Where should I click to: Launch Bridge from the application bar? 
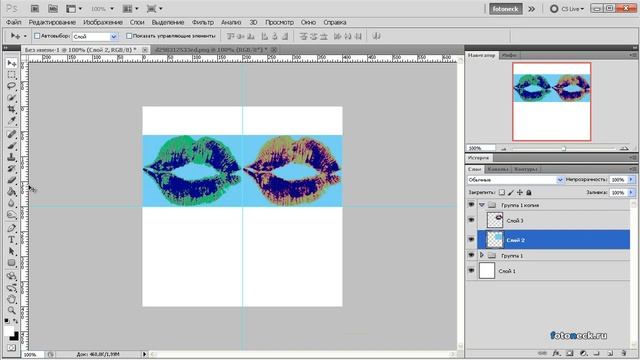coord(35,9)
